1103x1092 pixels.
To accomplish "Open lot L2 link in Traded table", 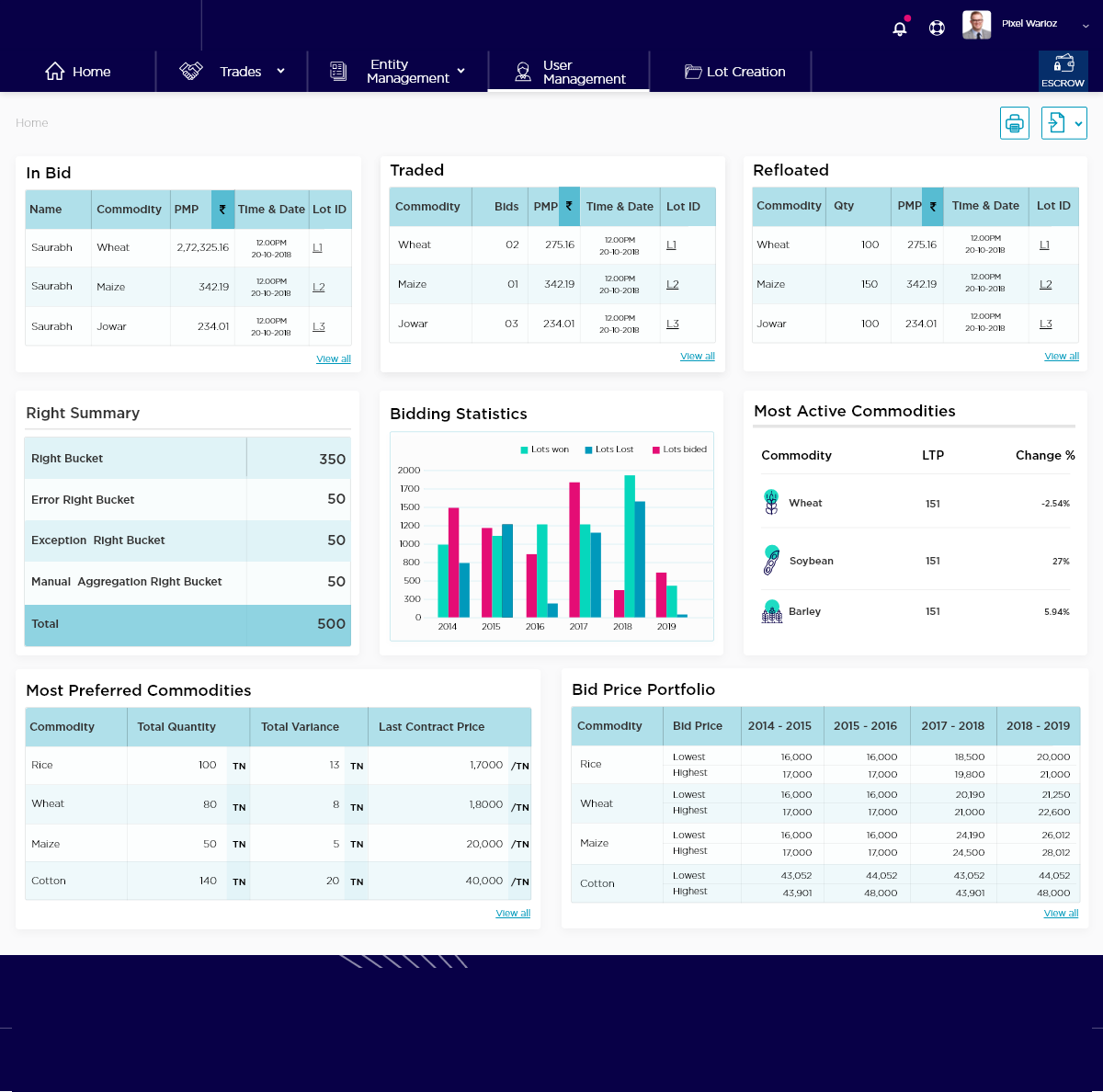I will pyautogui.click(x=672, y=285).
